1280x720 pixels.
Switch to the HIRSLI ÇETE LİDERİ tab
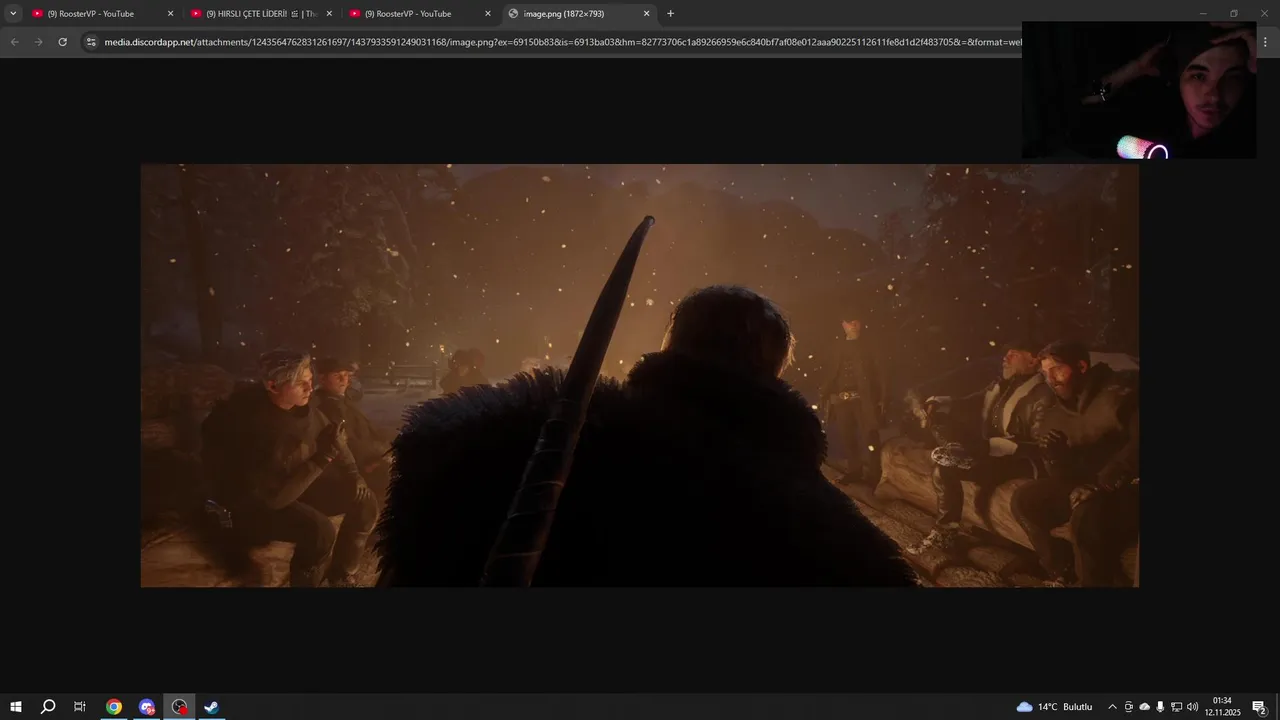coord(262,14)
